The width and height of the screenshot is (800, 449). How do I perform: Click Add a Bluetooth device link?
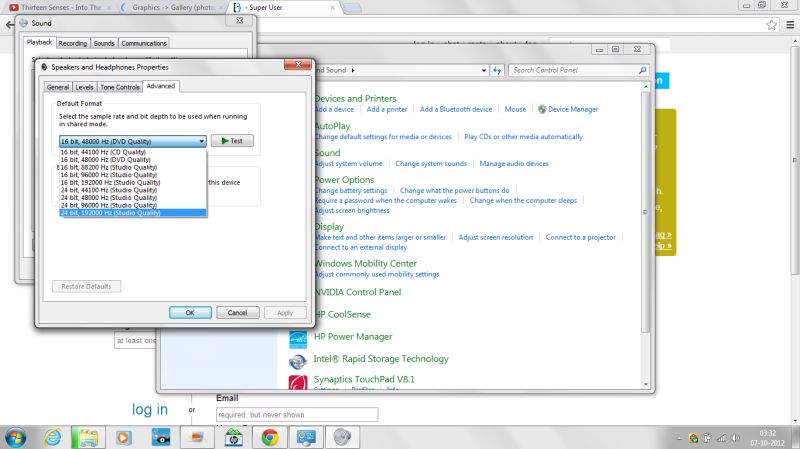456,109
